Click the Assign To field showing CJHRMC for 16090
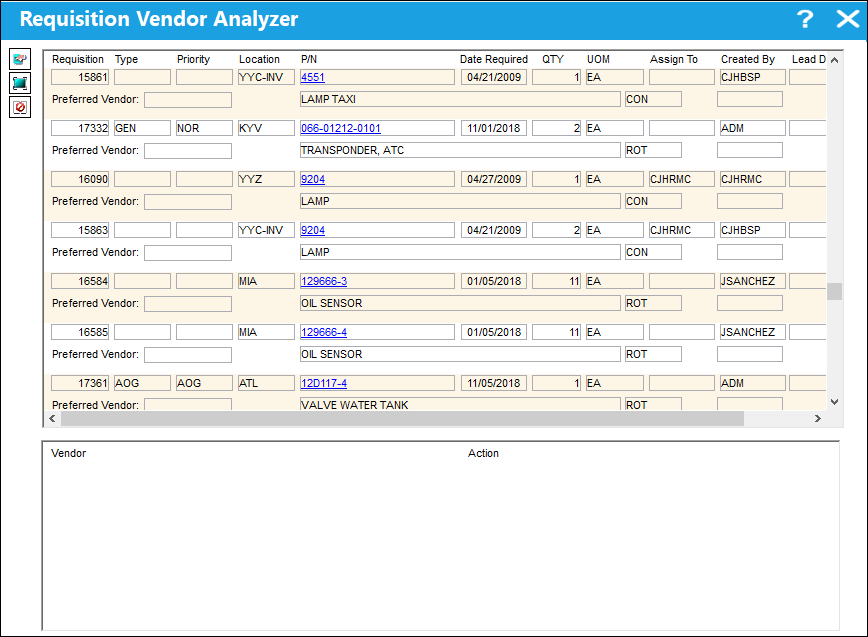The height and width of the screenshot is (637, 868). point(681,179)
